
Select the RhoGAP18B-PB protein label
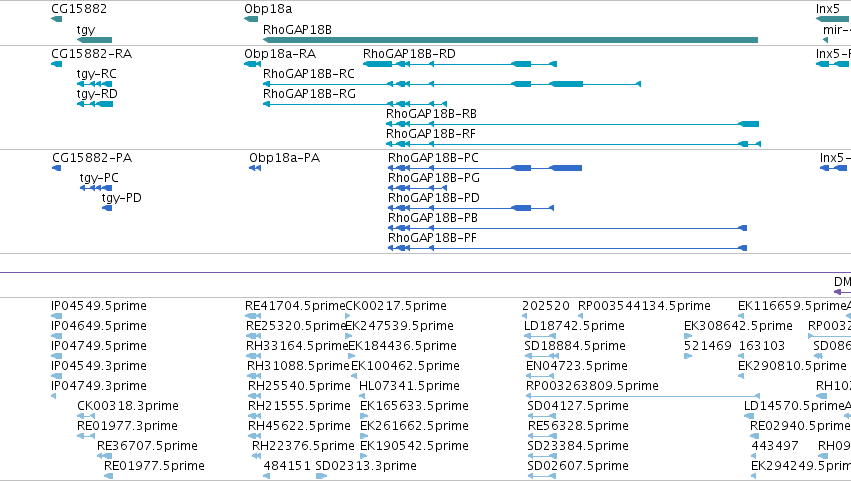(433, 218)
